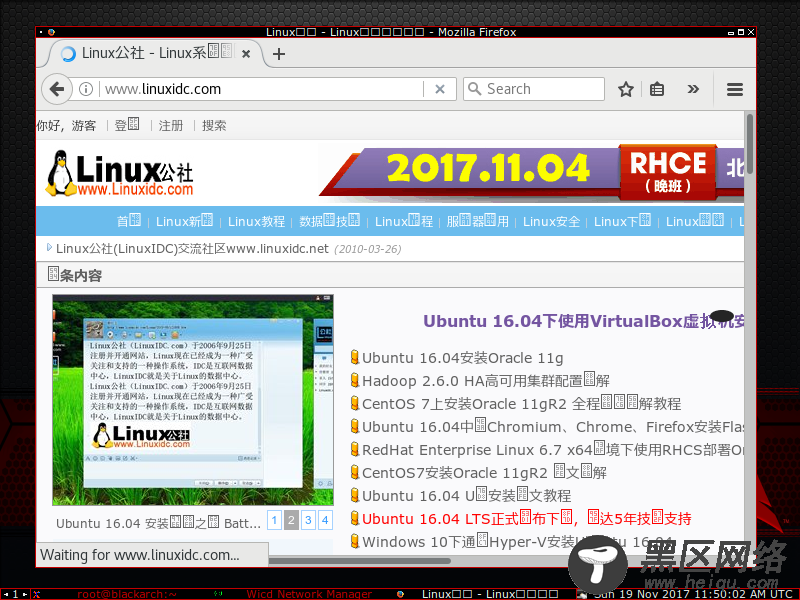800x600 pixels.
Task: Open Windows 10 Hyper-V article
Action: (518, 542)
